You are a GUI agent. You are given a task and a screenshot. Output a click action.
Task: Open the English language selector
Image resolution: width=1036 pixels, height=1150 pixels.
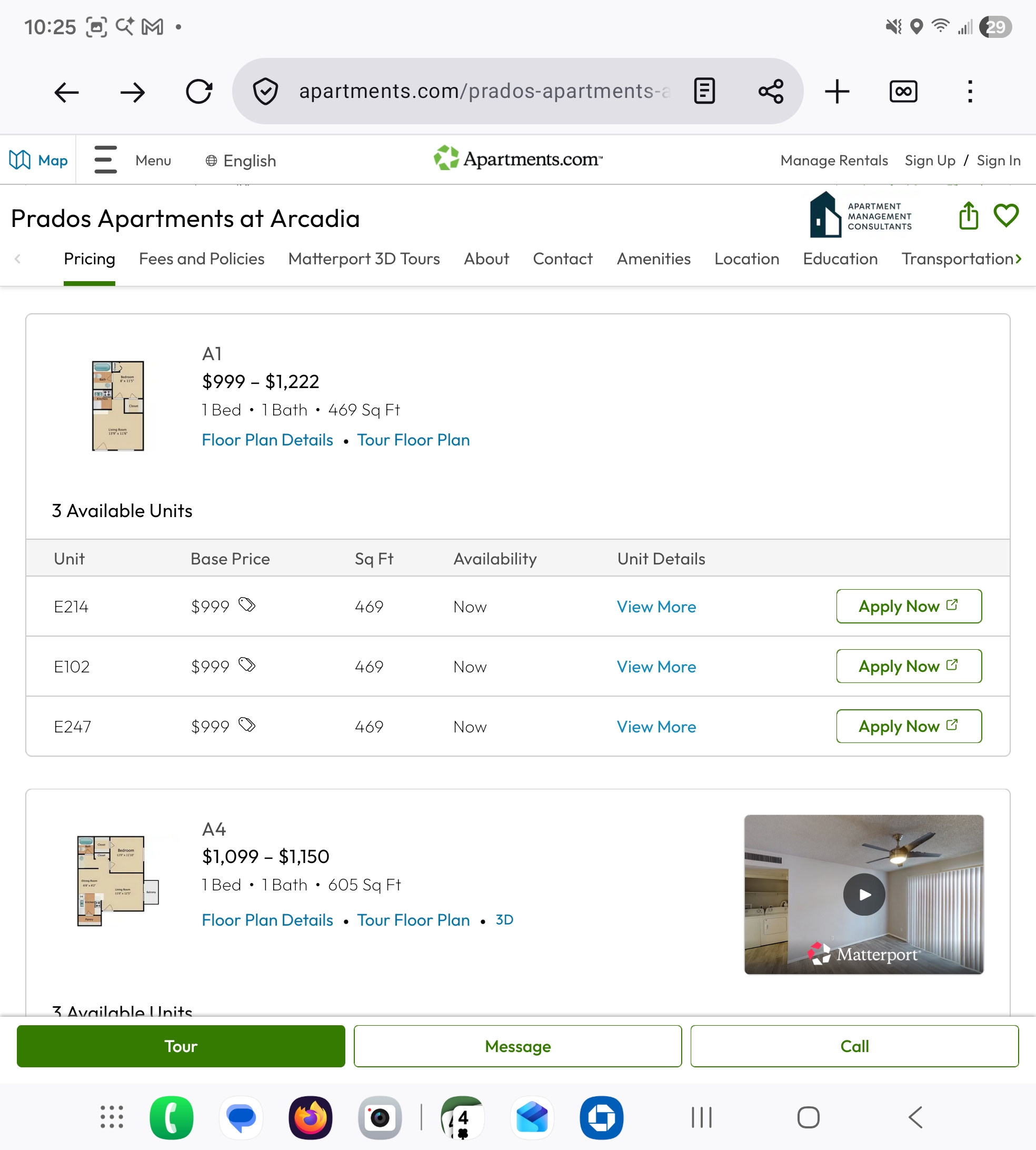point(241,161)
